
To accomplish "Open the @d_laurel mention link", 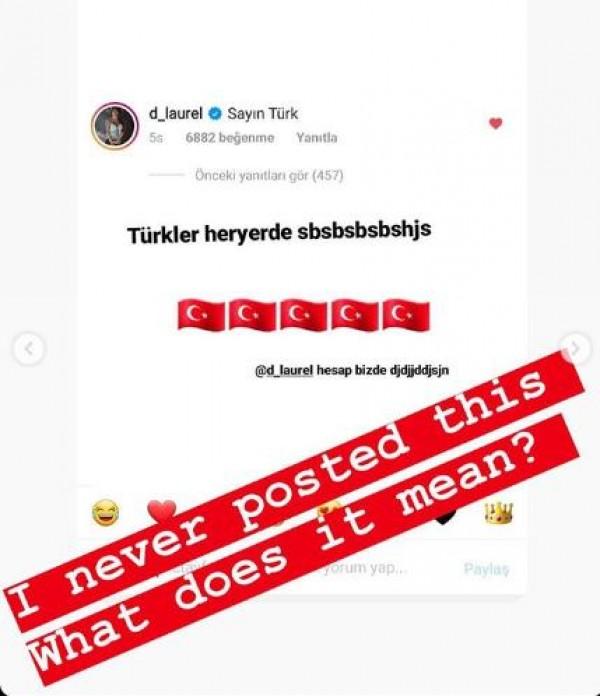I will pyautogui.click(x=284, y=370).
